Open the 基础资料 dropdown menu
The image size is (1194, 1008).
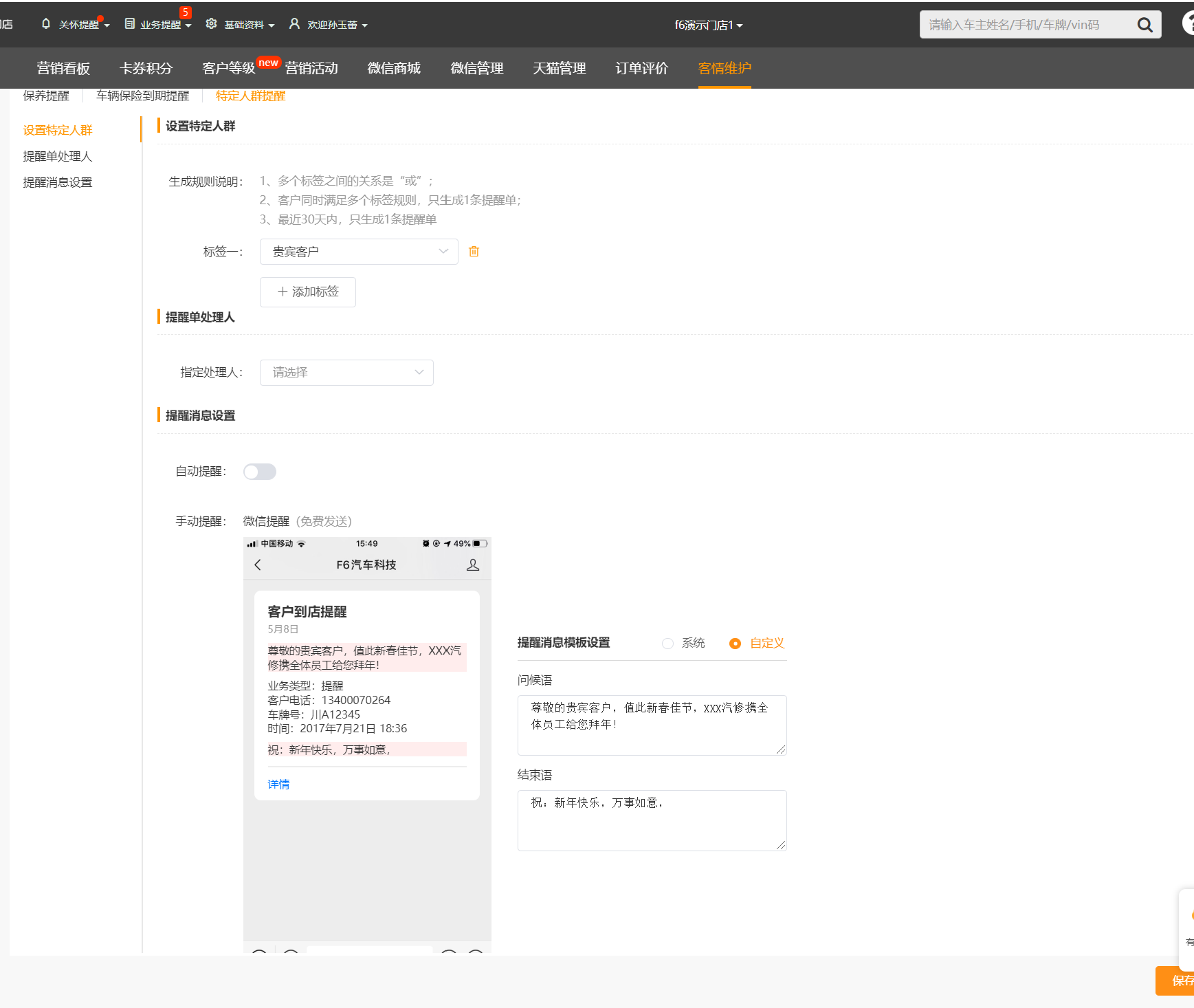coord(250,25)
